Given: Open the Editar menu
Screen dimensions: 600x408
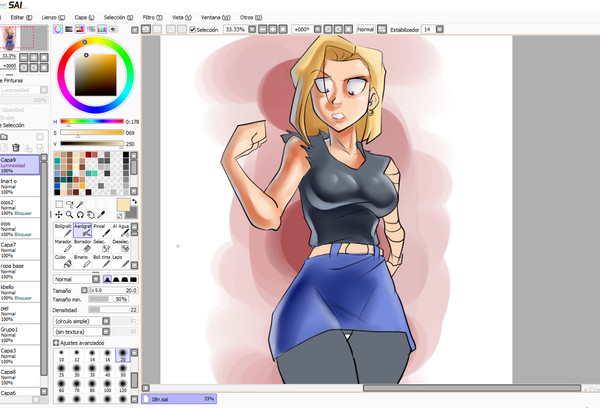Looking at the screenshot, I should pyautogui.click(x=21, y=17).
